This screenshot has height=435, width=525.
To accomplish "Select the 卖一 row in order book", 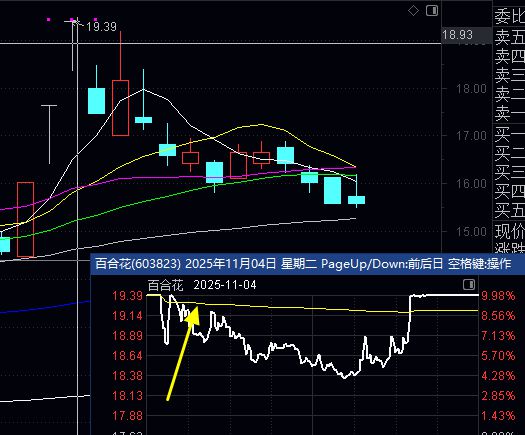I will click(x=510, y=114).
